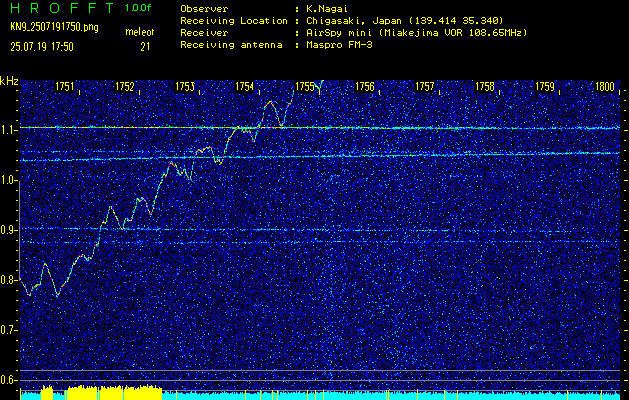Click the 1.0 frequency axis label
This screenshot has height=400, width=629.
click(x=8, y=180)
